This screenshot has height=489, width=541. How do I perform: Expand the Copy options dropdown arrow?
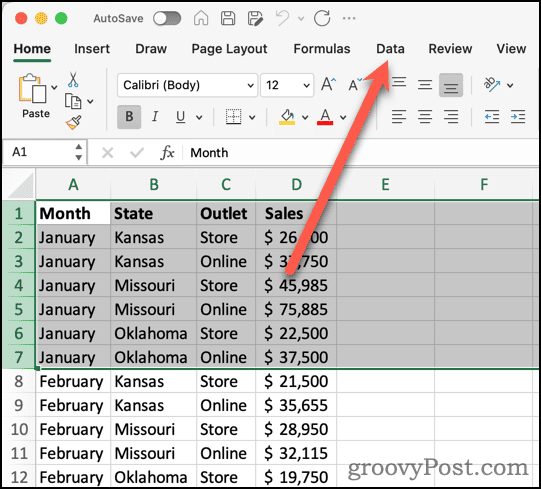pyautogui.click(x=90, y=101)
